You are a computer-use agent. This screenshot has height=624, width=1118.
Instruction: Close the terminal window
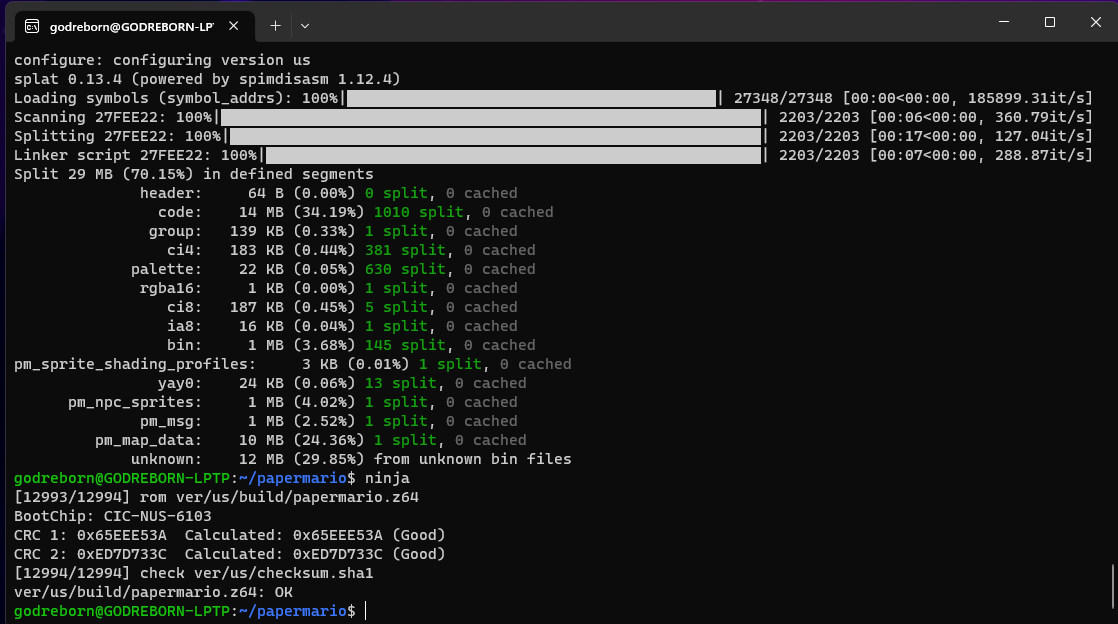pos(1095,22)
